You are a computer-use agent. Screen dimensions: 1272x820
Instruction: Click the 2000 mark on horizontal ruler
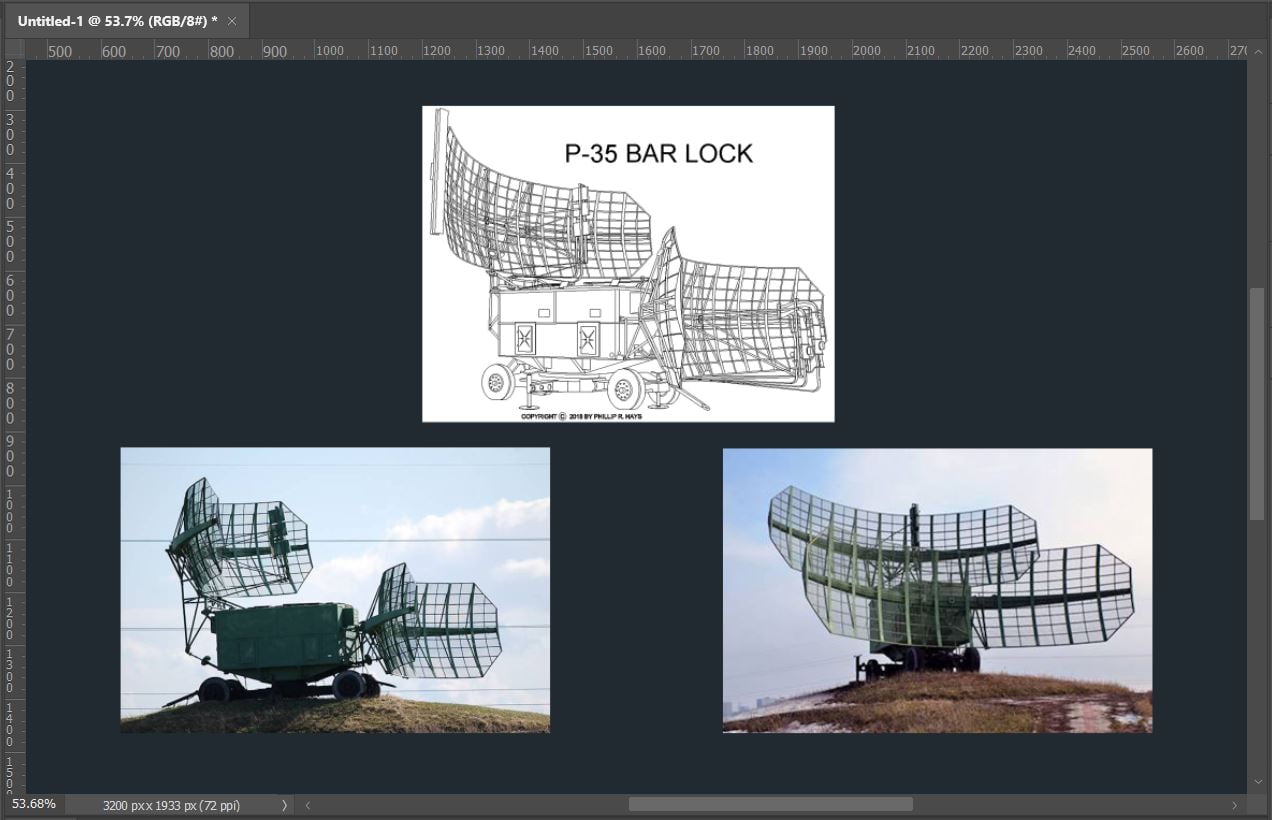[866, 51]
